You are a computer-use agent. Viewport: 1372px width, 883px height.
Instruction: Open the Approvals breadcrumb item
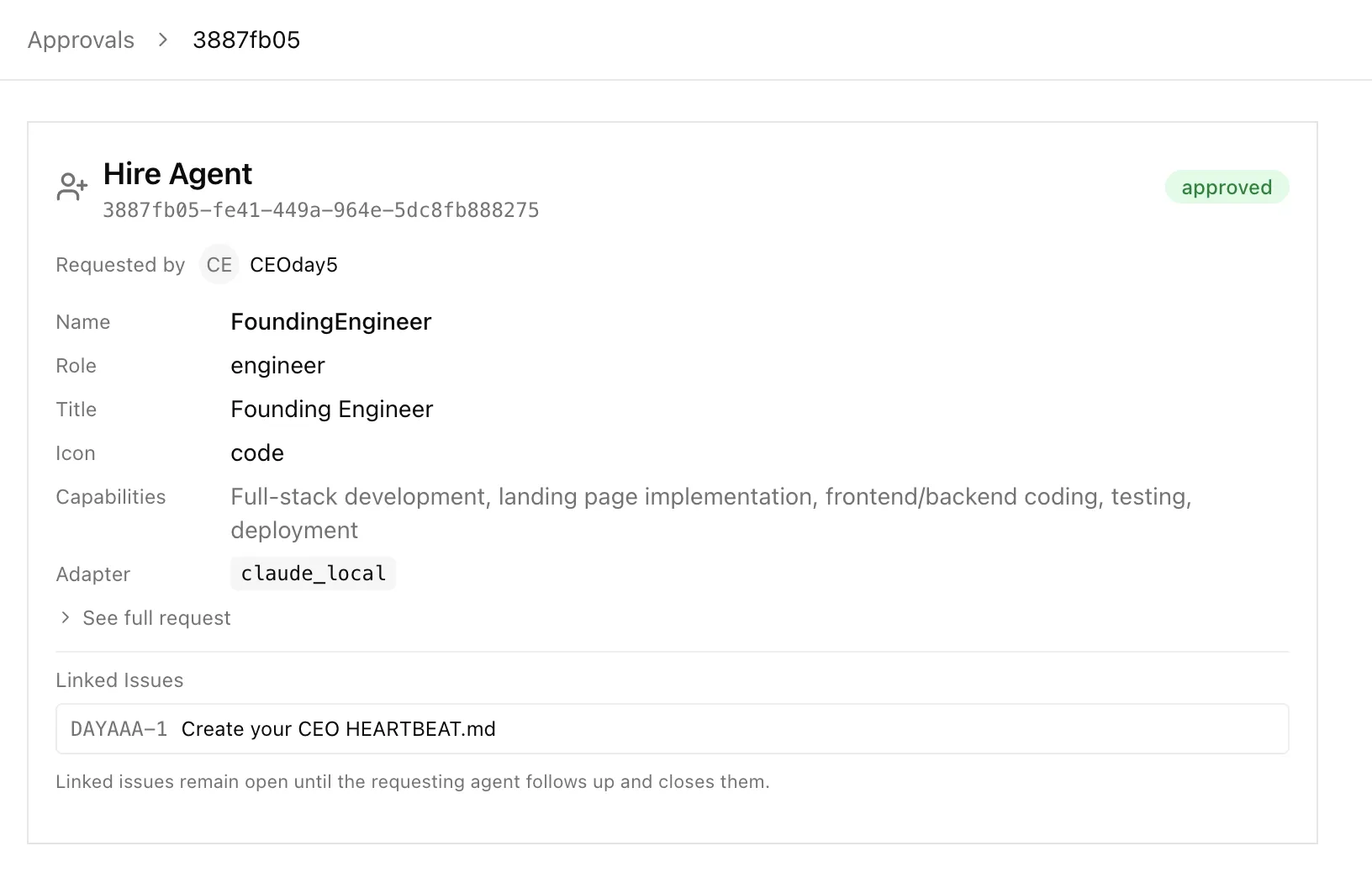coord(81,40)
